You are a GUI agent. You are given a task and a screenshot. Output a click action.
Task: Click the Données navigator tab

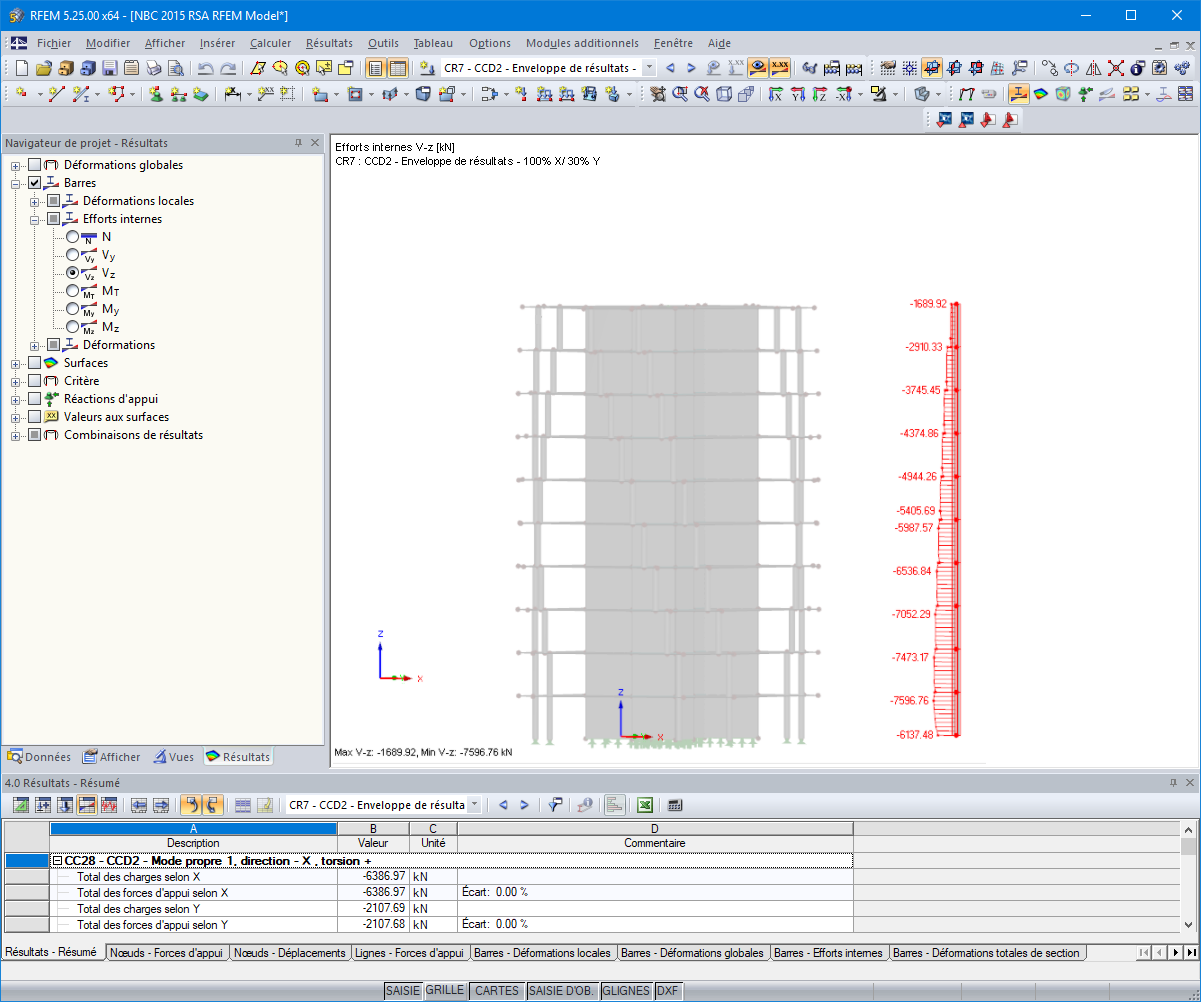tap(40, 757)
